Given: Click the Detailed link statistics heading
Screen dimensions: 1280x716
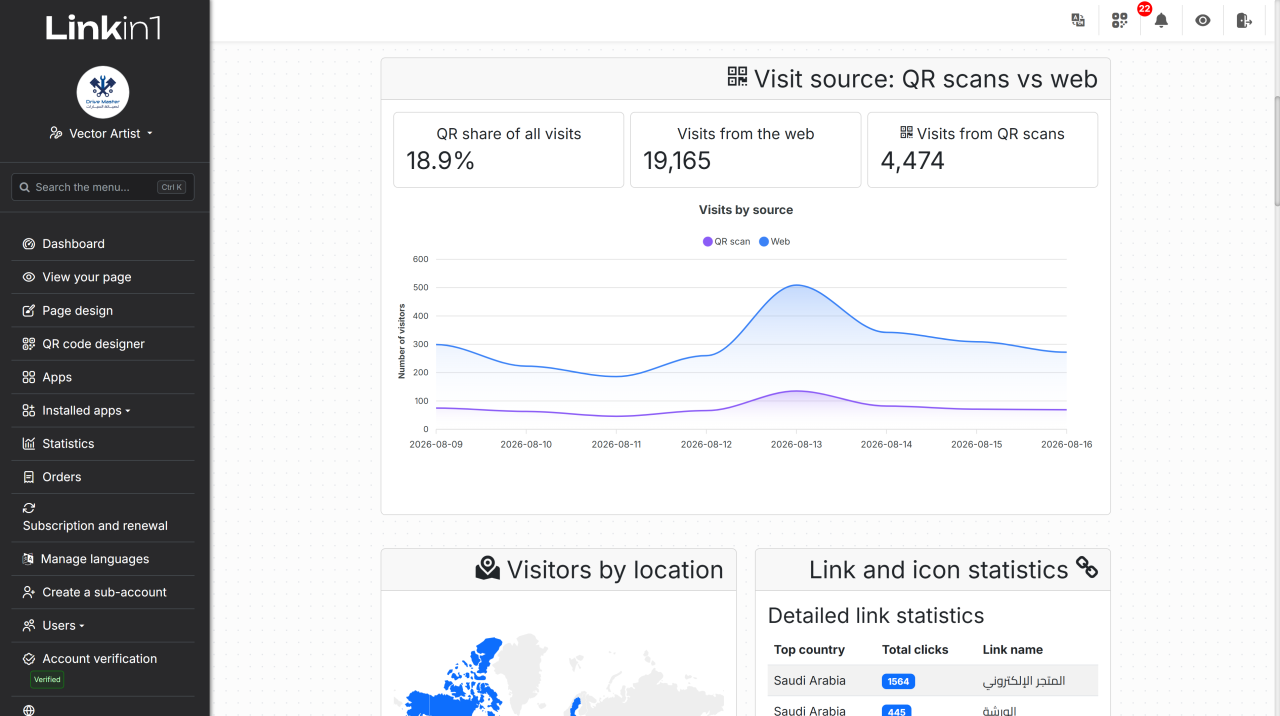Looking at the screenshot, I should point(876,616).
